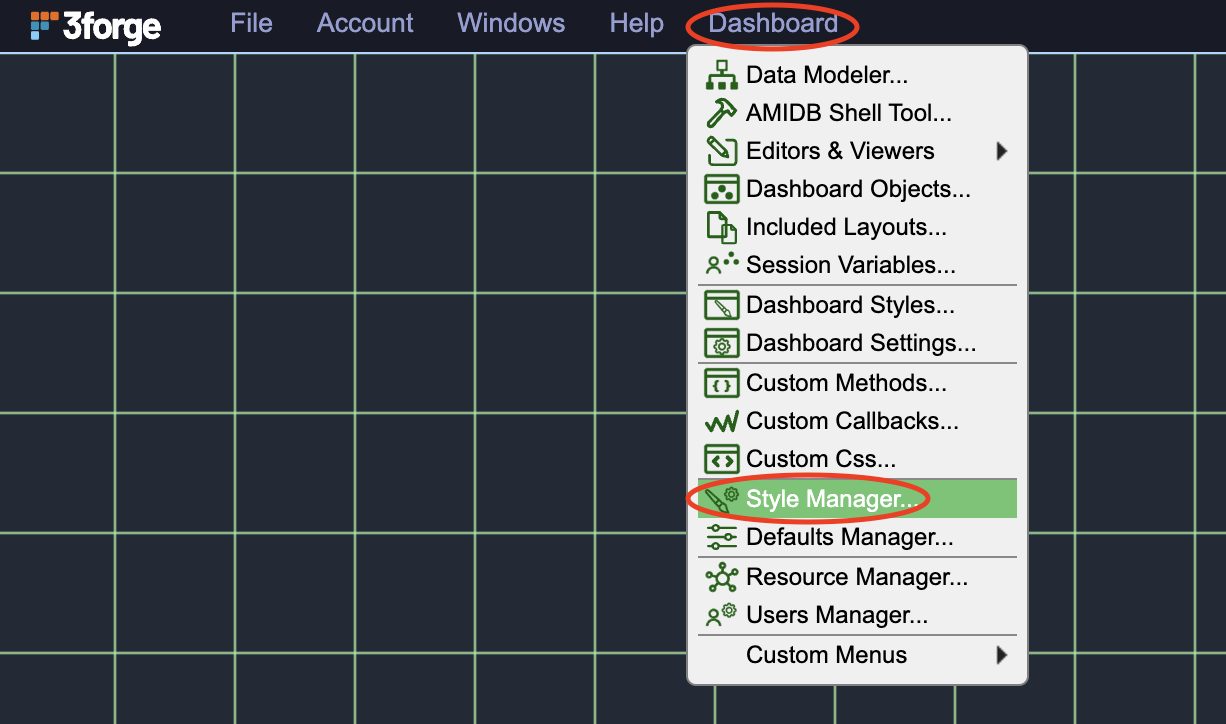Click the Dashboard Styles brush icon
Viewport: 1226px width, 724px height.
721,305
